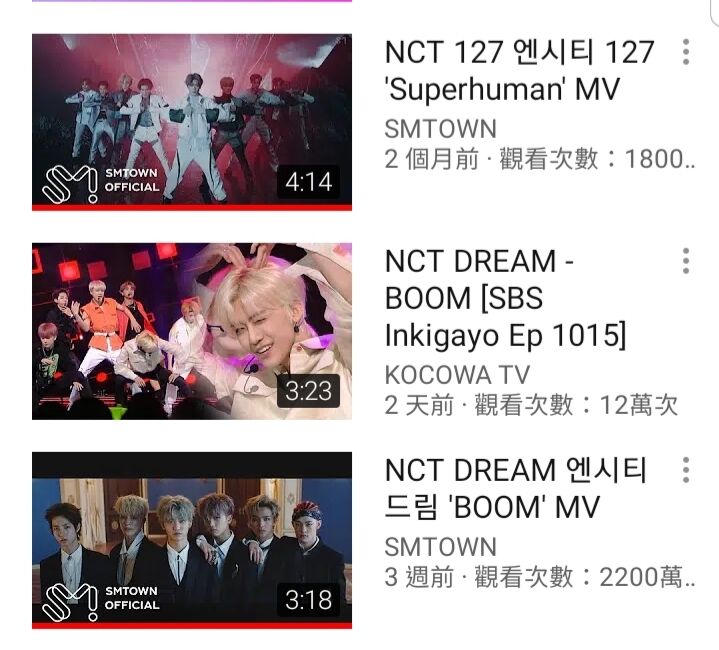
Task: Click the KOCOWA TV channel name
Action: click(457, 375)
